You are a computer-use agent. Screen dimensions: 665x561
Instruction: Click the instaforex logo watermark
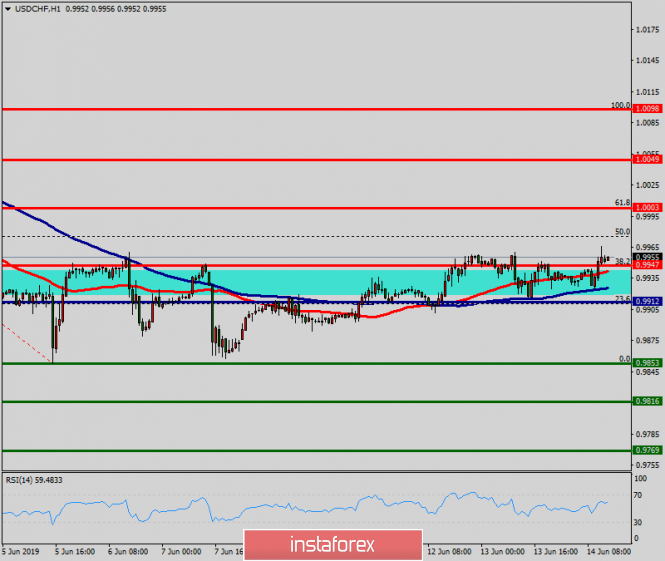tap(332, 545)
